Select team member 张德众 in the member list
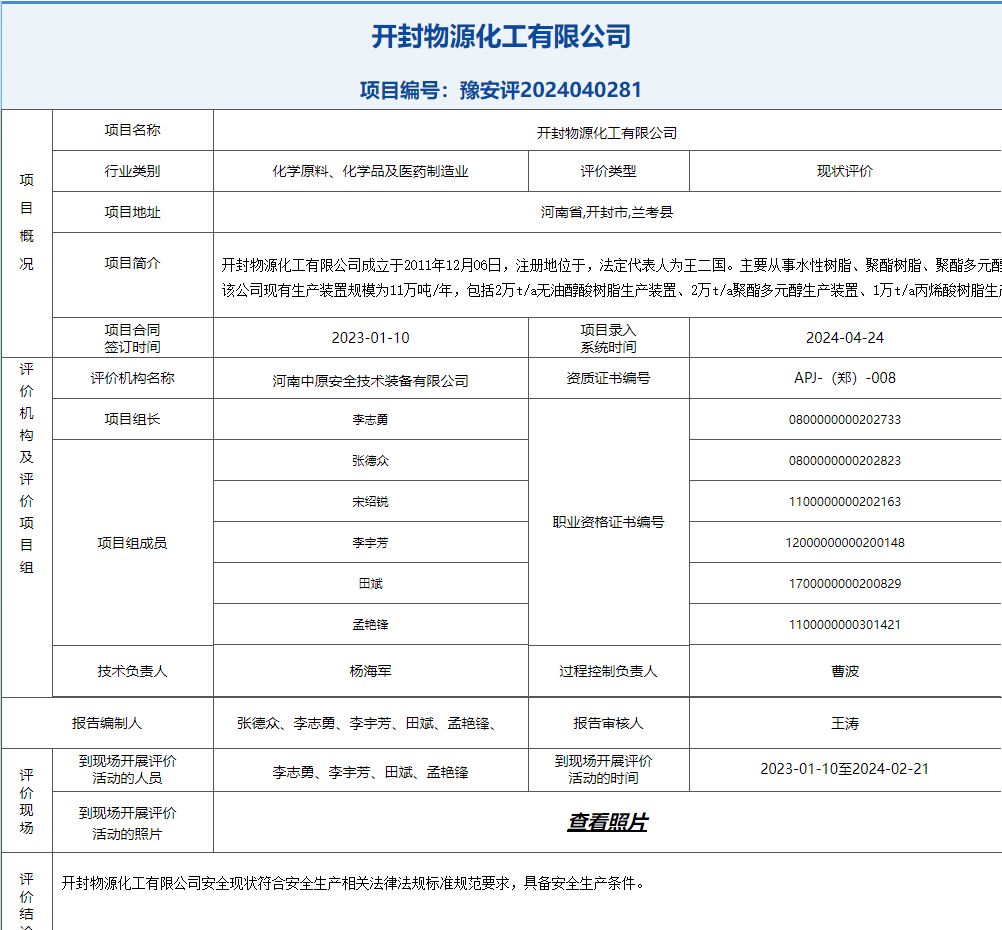This screenshot has width=1002, height=930. 371,461
